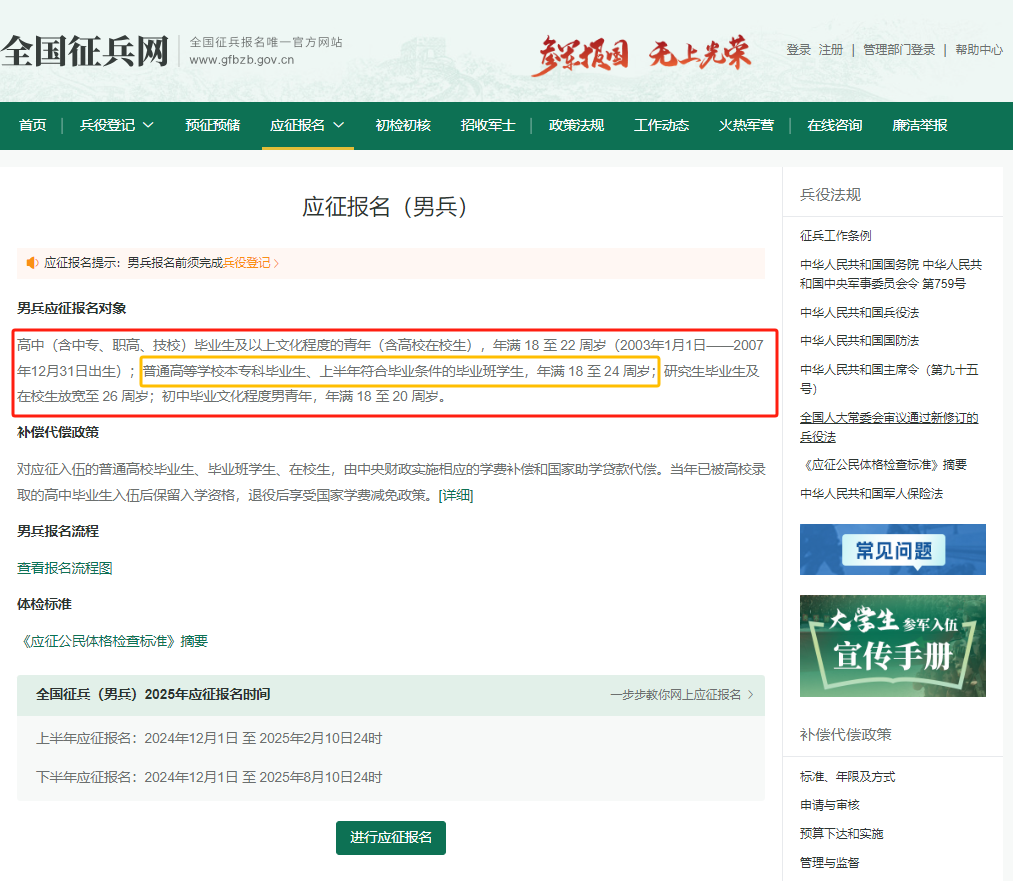This screenshot has height=881, width=1013.
Task: Switch to the 首页 tab
Action: pos(31,125)
